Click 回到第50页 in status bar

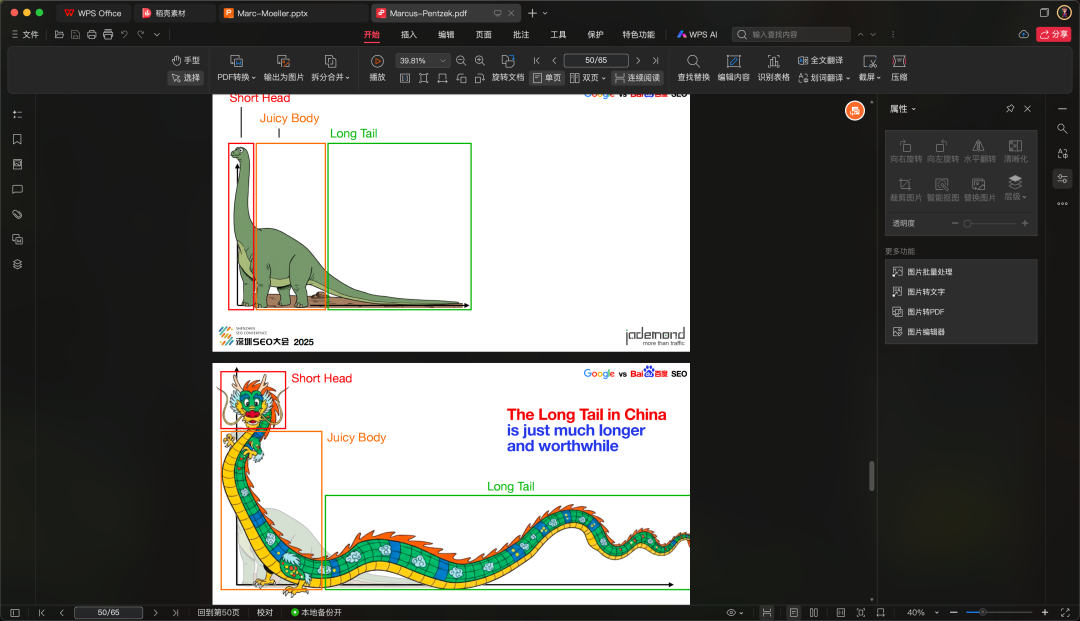coord(218,612)
